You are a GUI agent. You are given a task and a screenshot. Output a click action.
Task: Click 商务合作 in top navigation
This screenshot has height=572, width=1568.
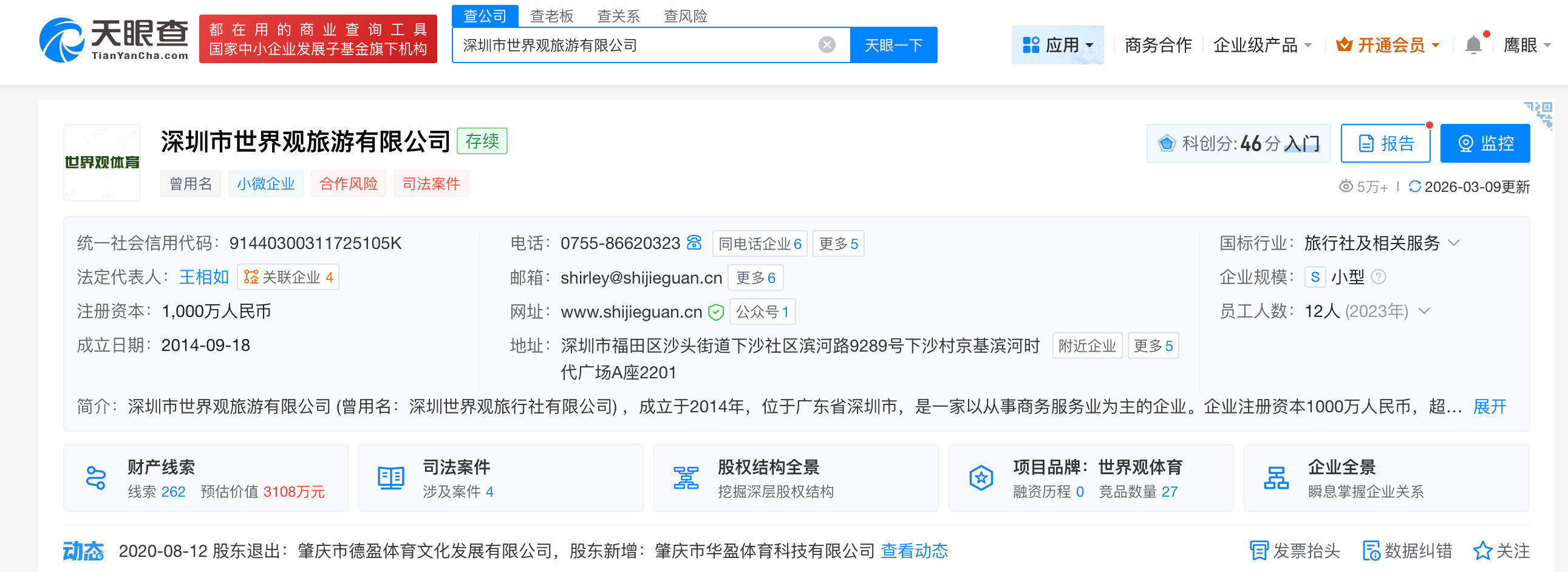tap(1157, 45)
